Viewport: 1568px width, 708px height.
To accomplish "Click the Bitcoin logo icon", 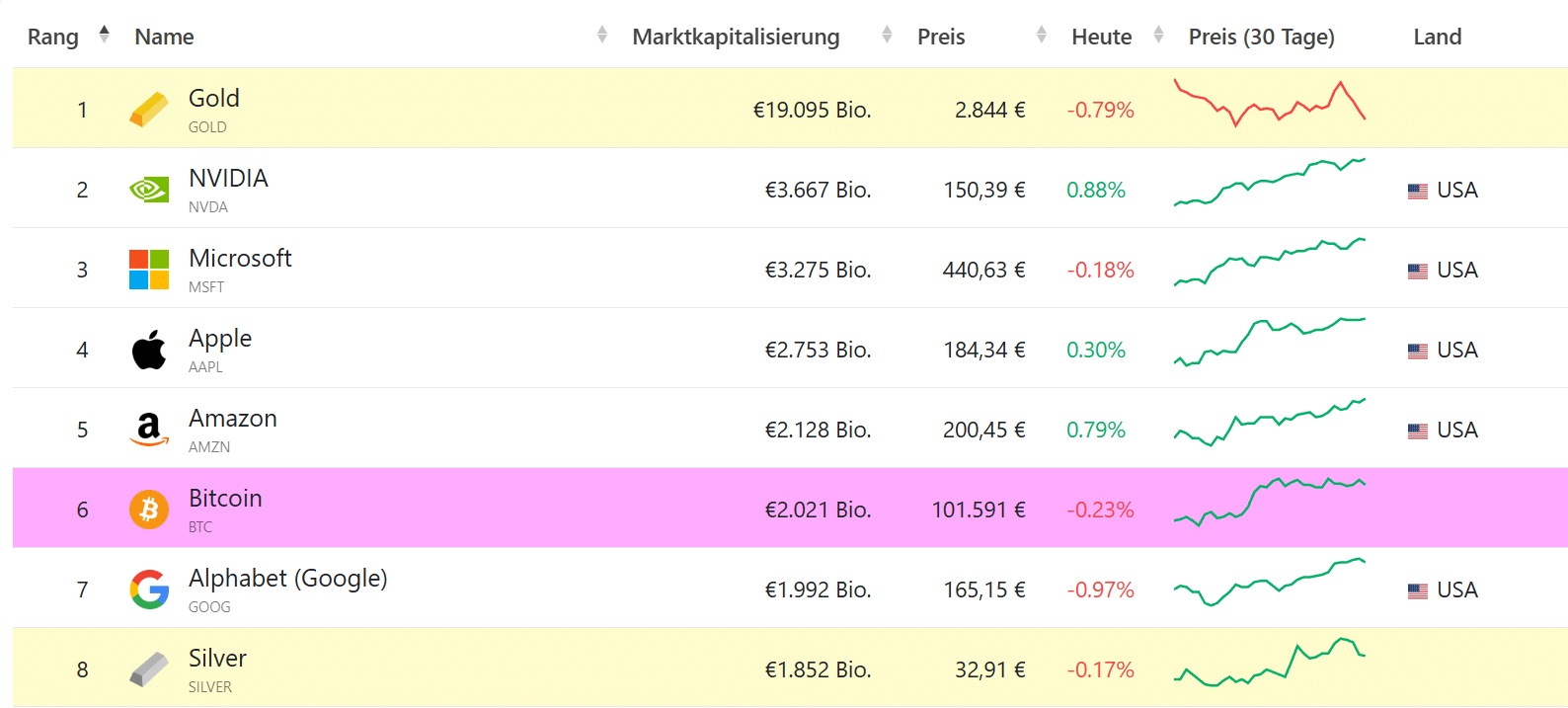I will [x=149, y=510].
